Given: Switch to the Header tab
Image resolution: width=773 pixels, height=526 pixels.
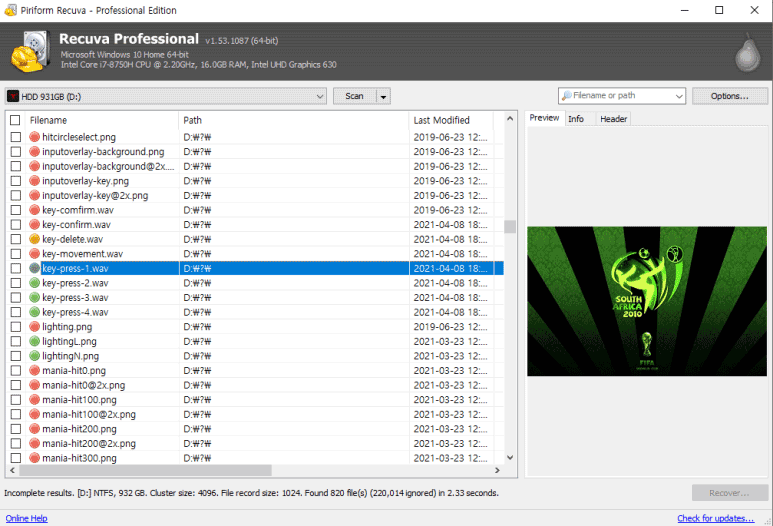Looking at the screenshot, I should [613, 119].
